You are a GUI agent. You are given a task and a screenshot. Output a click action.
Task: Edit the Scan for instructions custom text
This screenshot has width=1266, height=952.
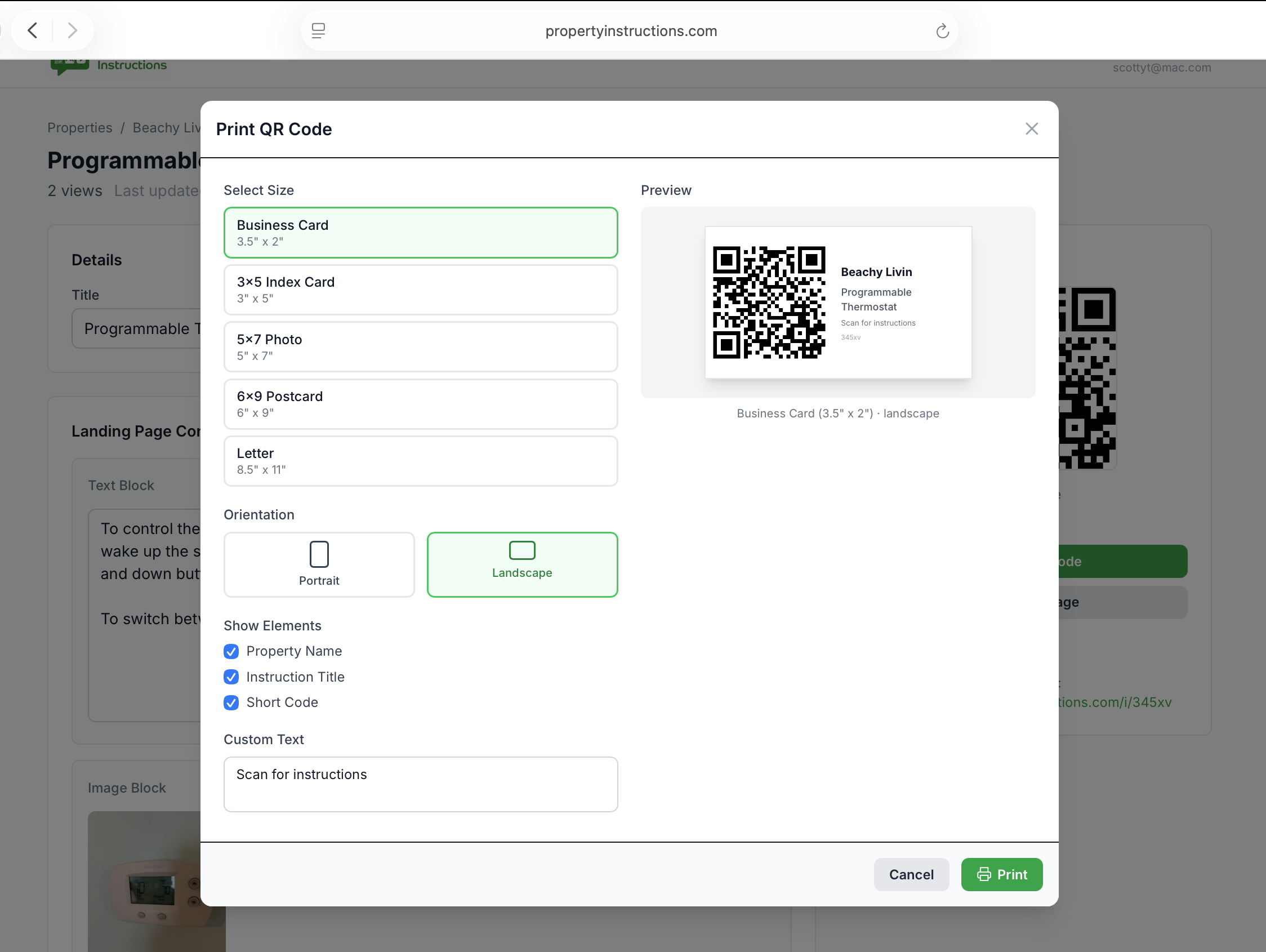pyautogui.click(x=421, y=784)
